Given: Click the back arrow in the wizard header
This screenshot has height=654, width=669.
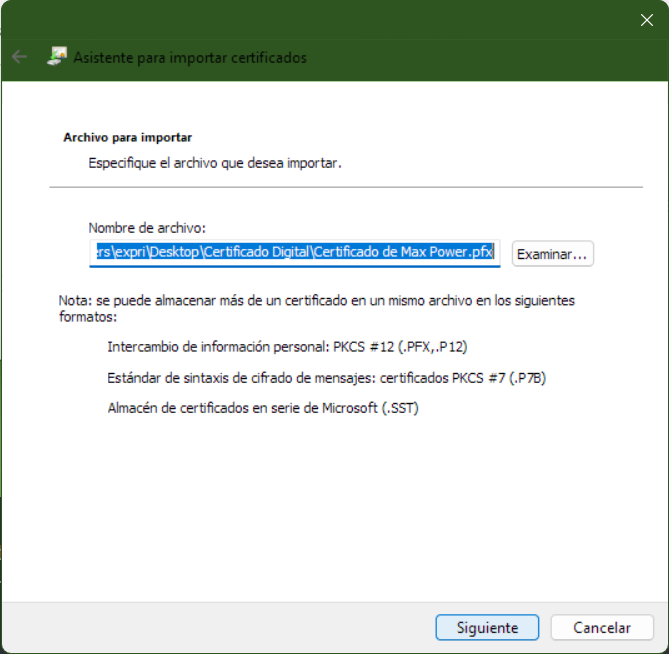Looking at the screenshot, I should (x=19, y=57).
